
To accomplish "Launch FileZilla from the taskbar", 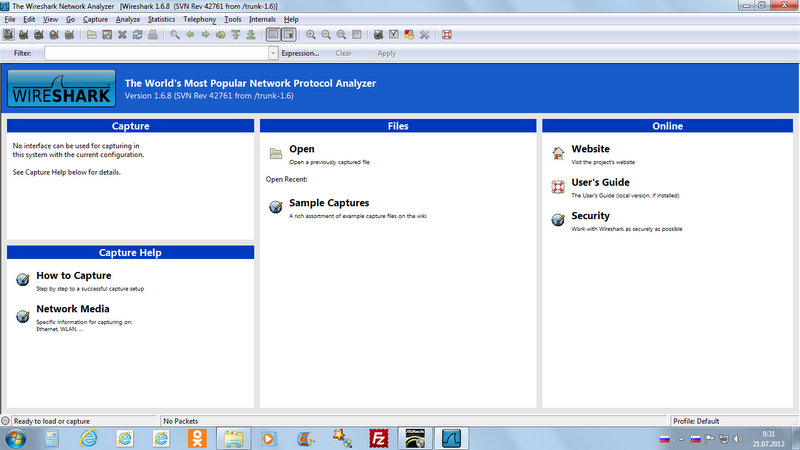I will [x=379, y=438].
